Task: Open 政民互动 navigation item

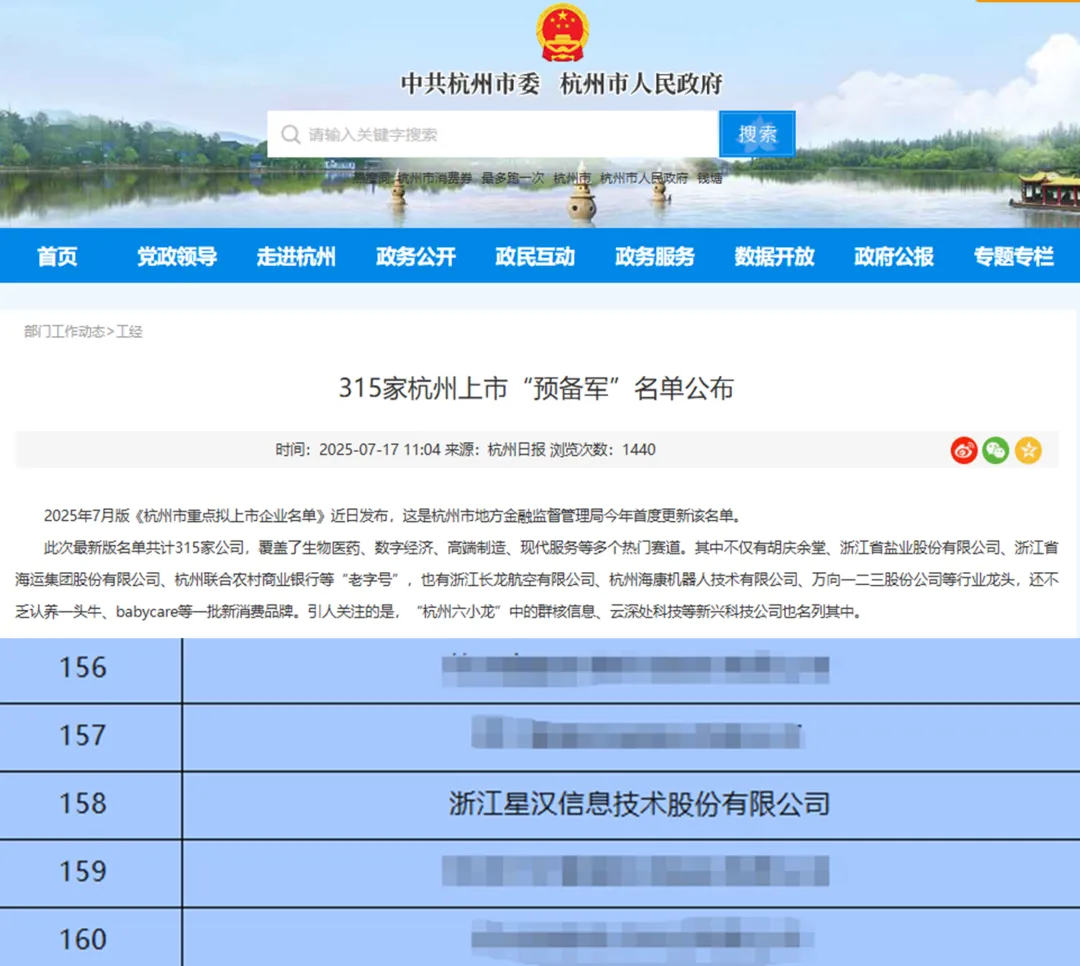Action: pyautogui.click(x=535, y=256)
